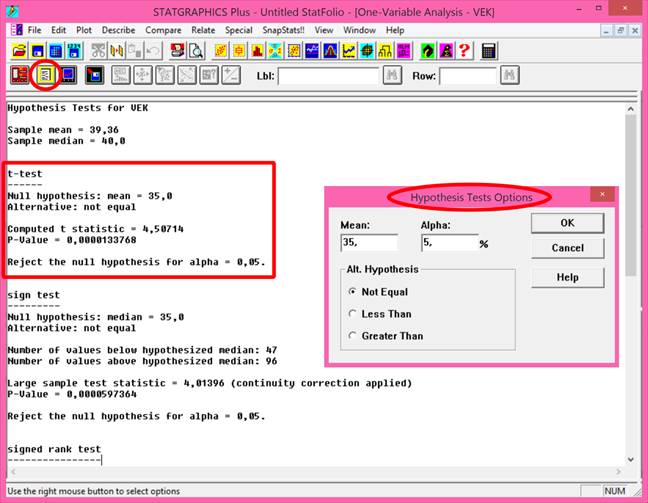Image resolution: width=648 pixels, height=503 pixels.
Task: Select the Less Than alternative hypothesis
Action: click(x=380, y=314)
